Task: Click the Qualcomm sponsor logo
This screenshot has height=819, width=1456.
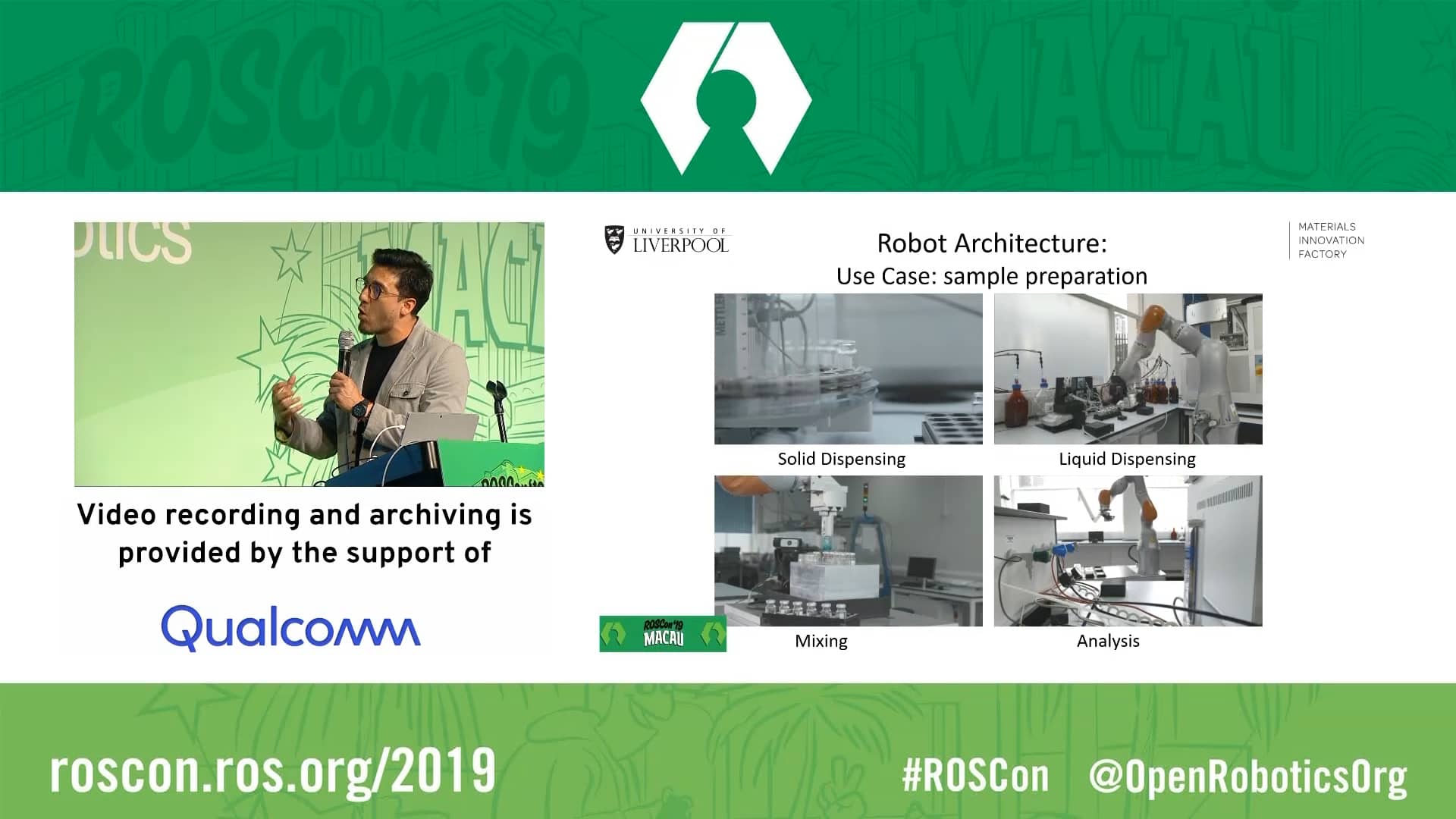Action: click(290, 628)
